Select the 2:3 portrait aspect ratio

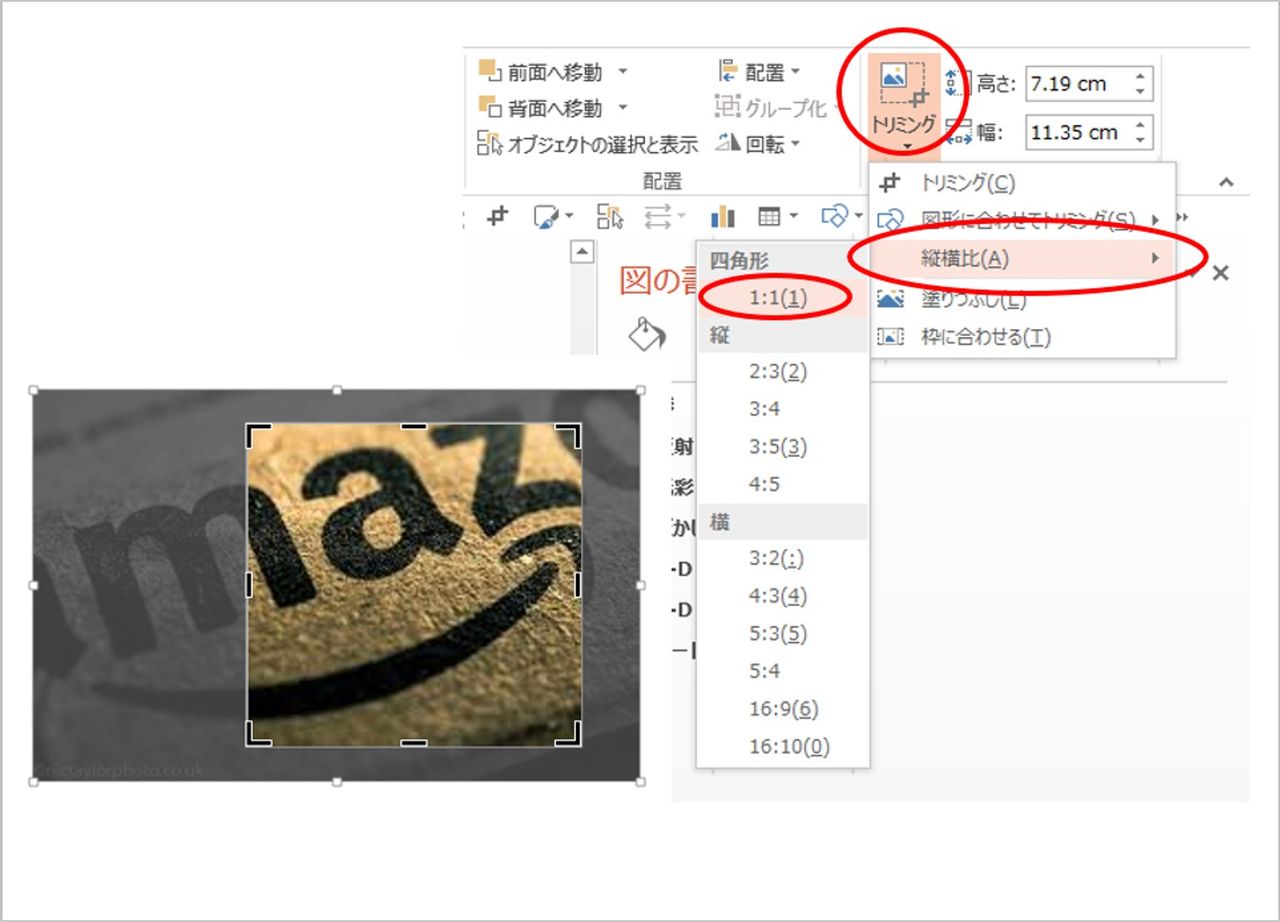pyautogui.click(x=782, y=372)
